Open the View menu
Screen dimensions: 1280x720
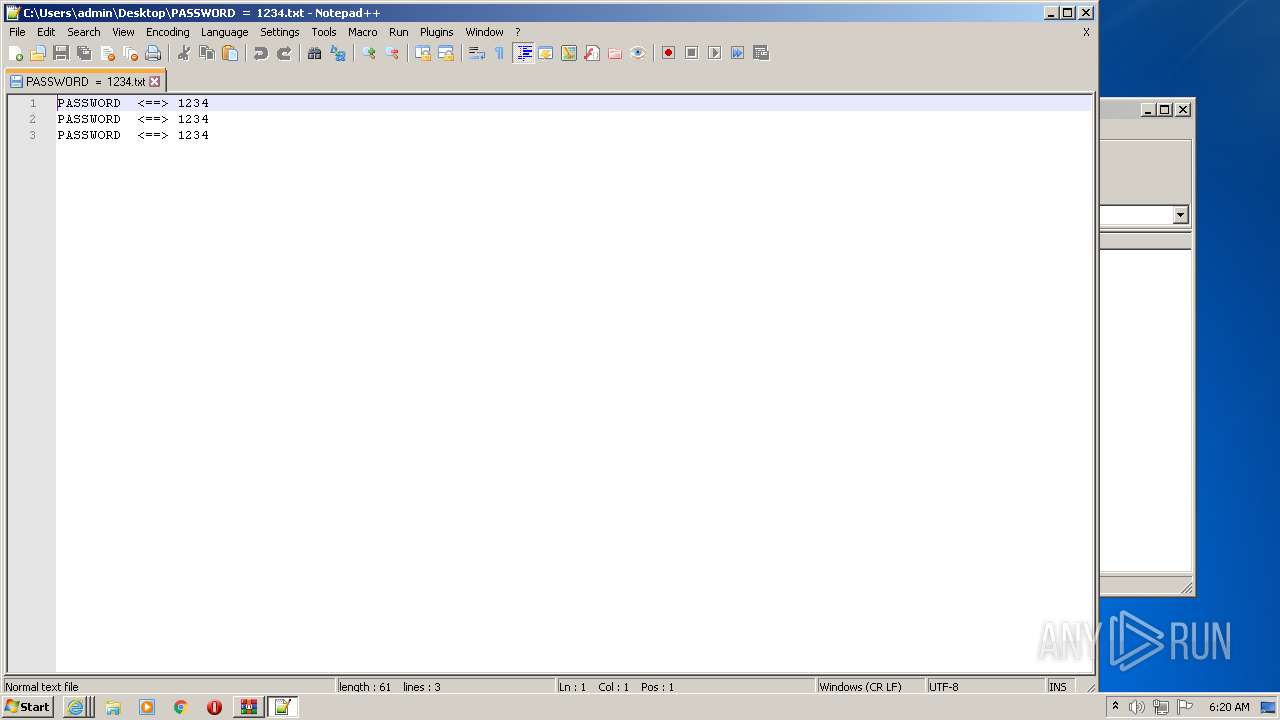(123, 32)
